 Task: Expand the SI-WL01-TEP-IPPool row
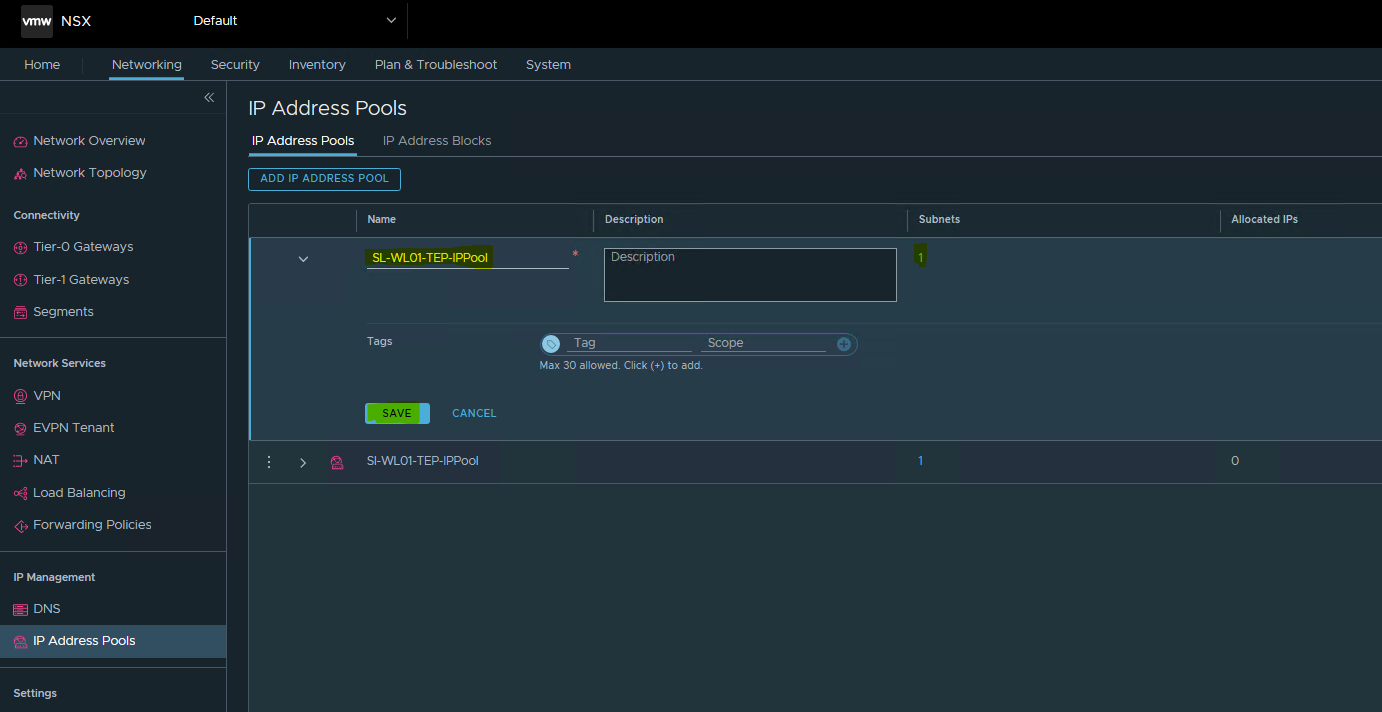tap(303, 462)
